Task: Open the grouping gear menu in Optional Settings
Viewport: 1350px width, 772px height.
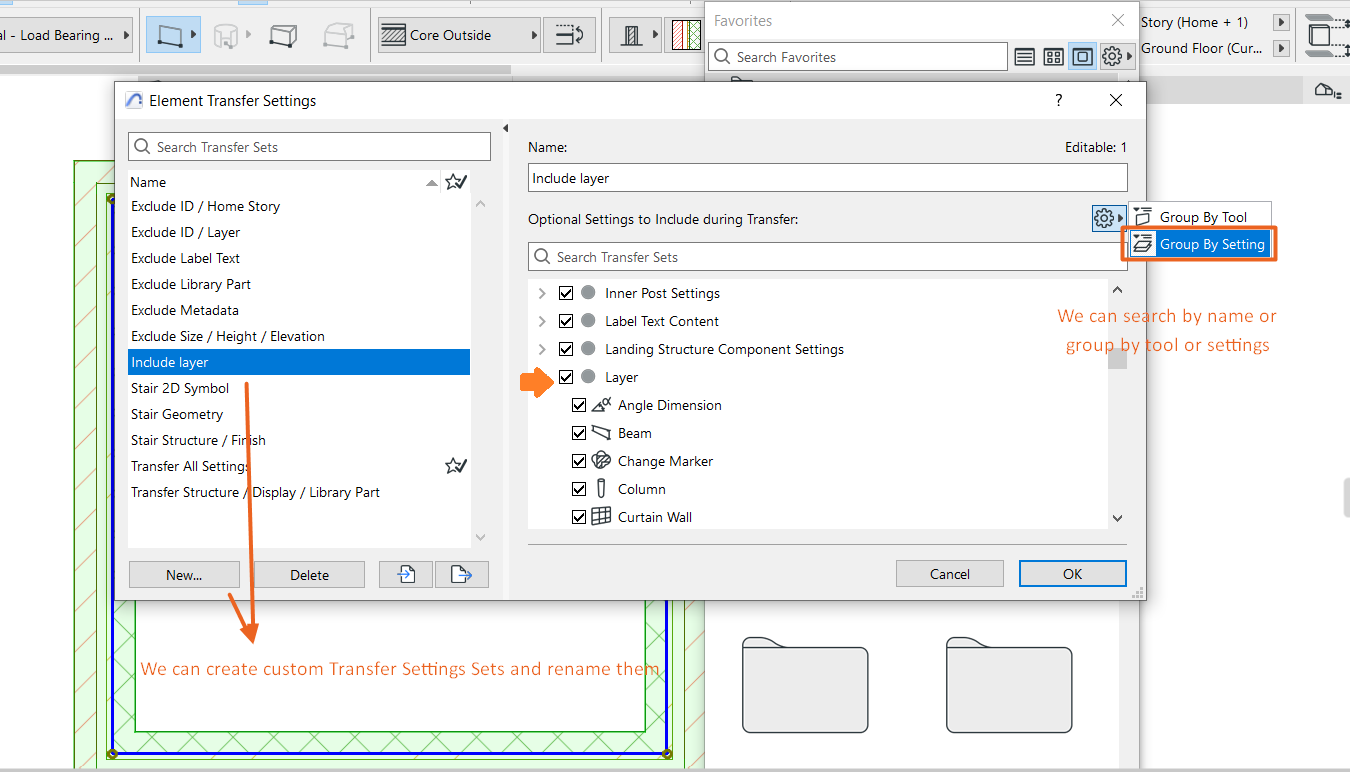Action: point(1108,218)
